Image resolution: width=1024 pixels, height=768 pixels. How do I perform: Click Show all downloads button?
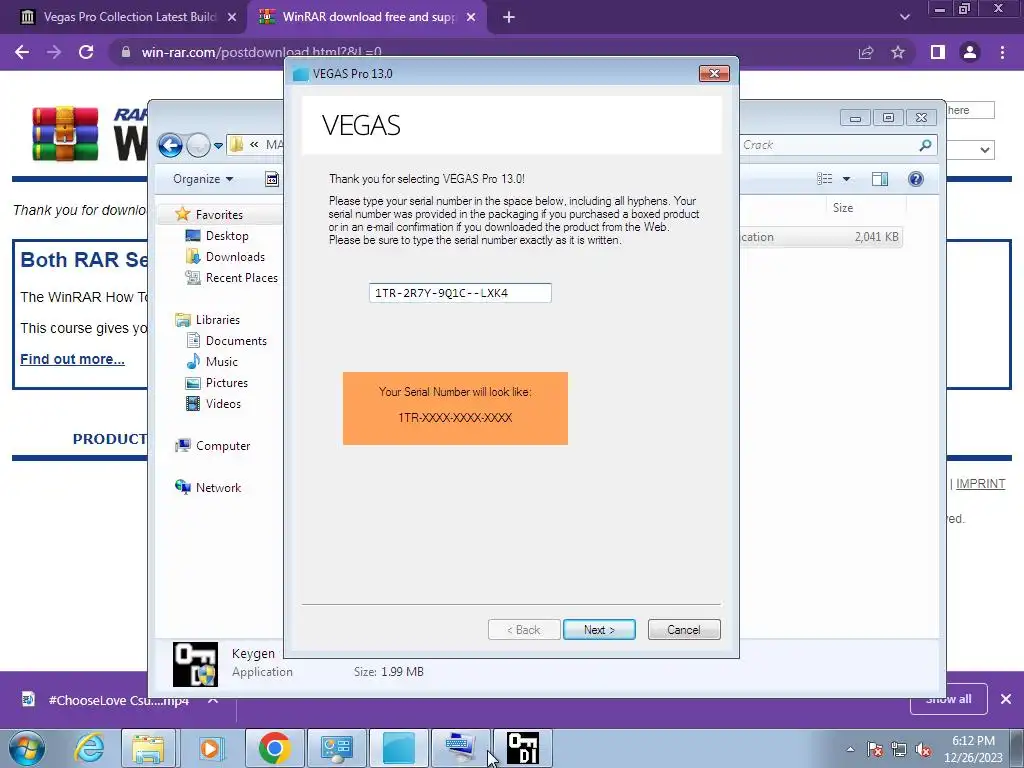[948, 699]
